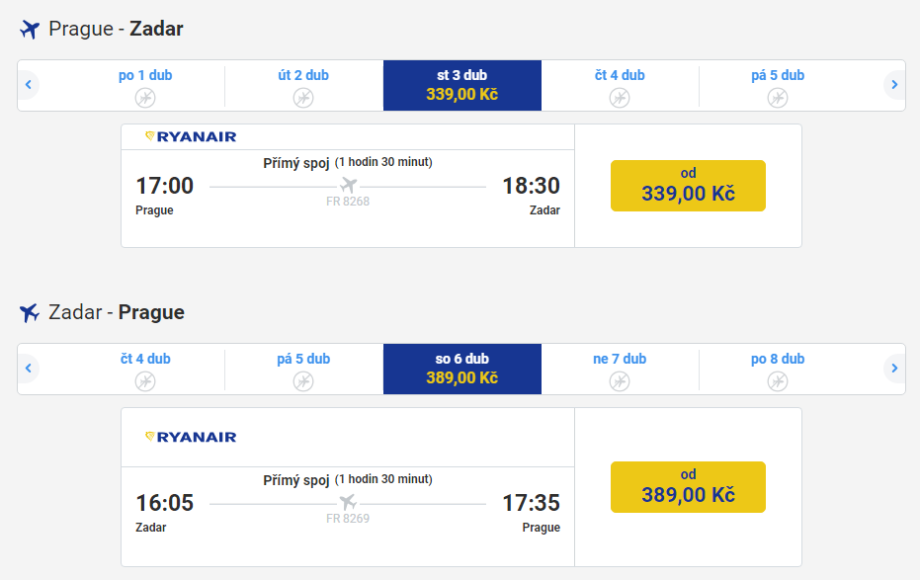Click the Ryanair logo on the outbound flight

pos(191,137)
